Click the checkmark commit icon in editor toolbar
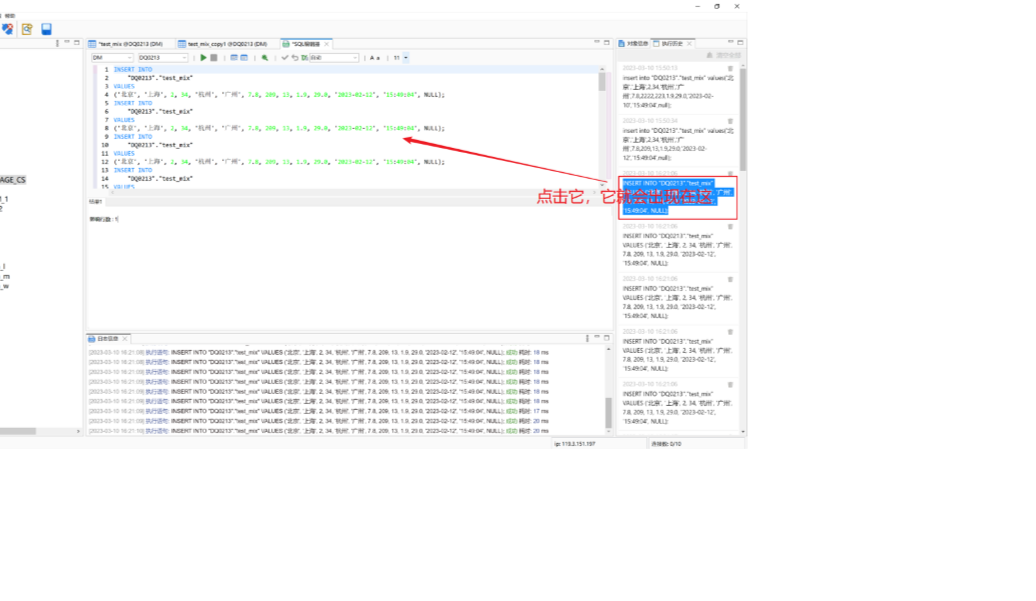 coord(285,58)
